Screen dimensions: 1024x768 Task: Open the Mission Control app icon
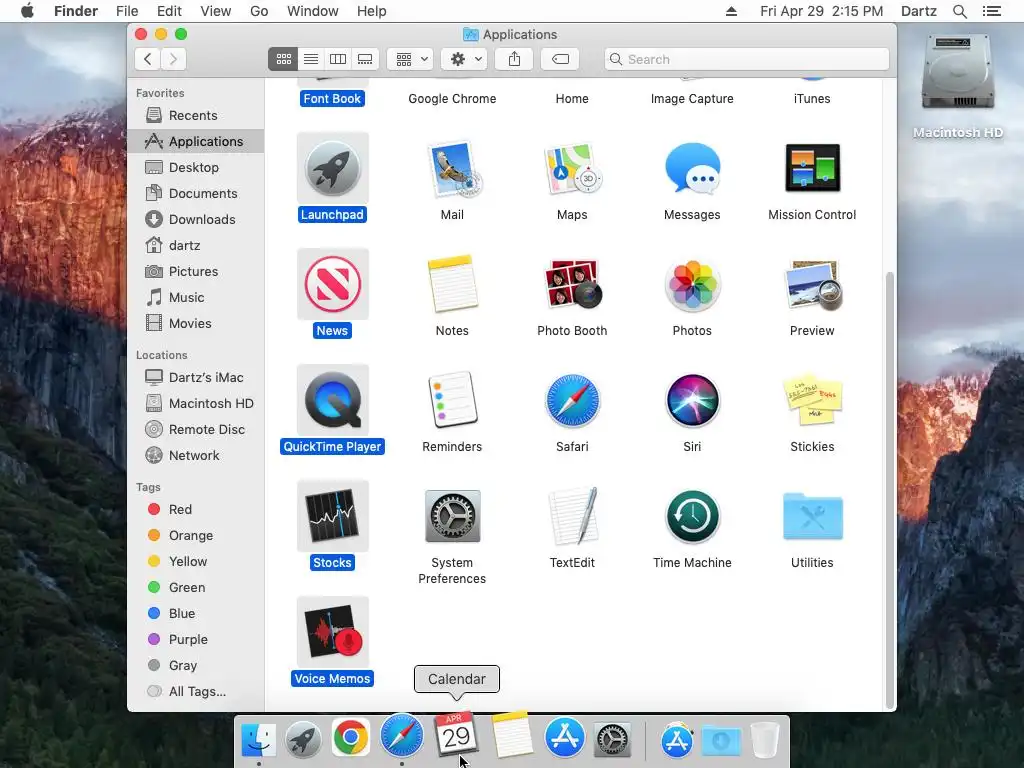(x=812, y=168)
